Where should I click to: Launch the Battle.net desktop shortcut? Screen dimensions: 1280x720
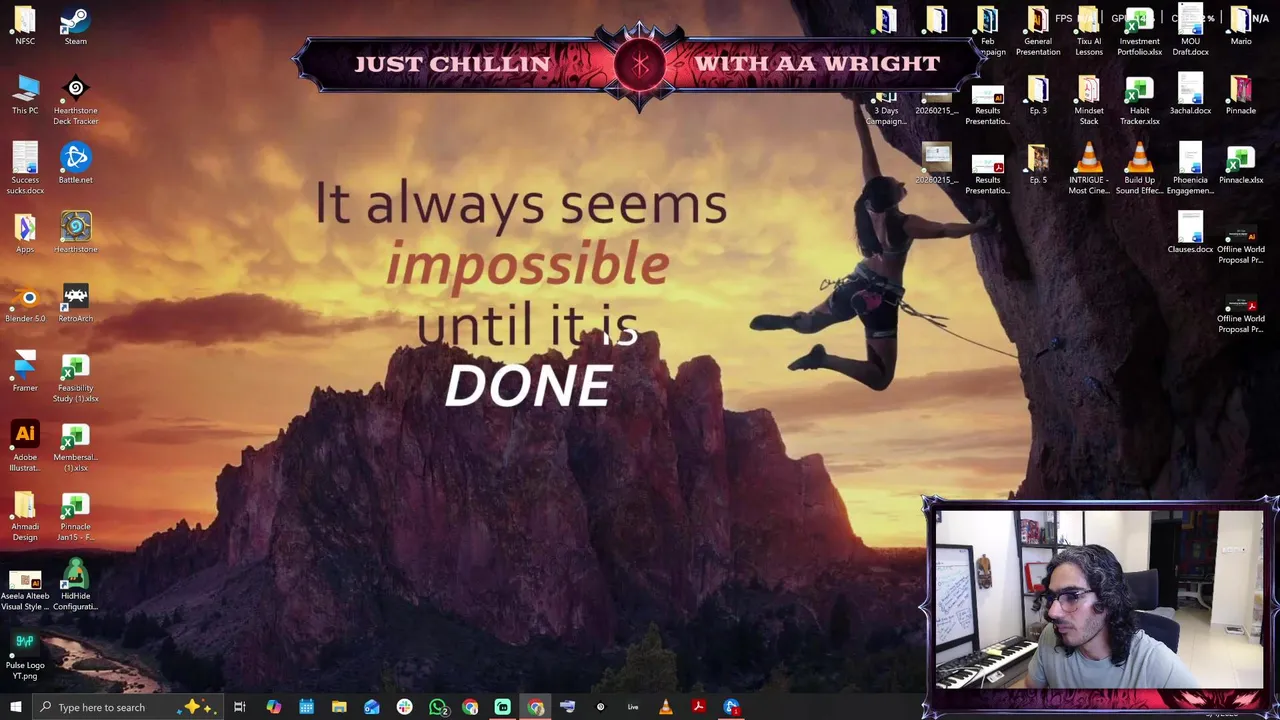(x=75, y=164)
